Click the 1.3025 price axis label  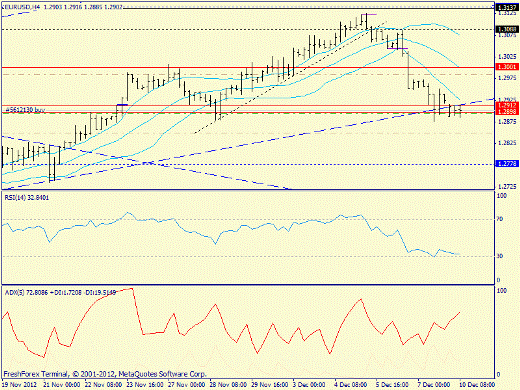click(x=507, y=56)
